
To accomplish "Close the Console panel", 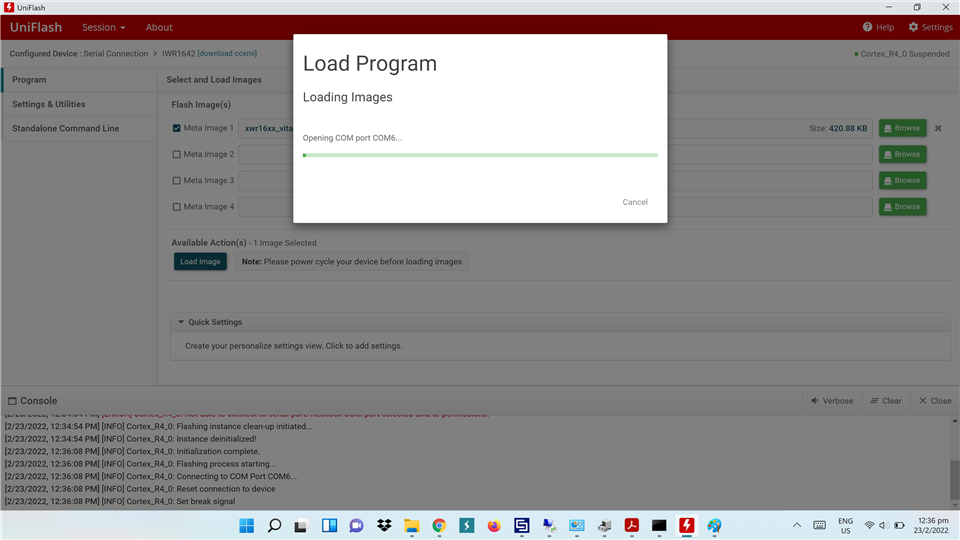I will 935,401.
